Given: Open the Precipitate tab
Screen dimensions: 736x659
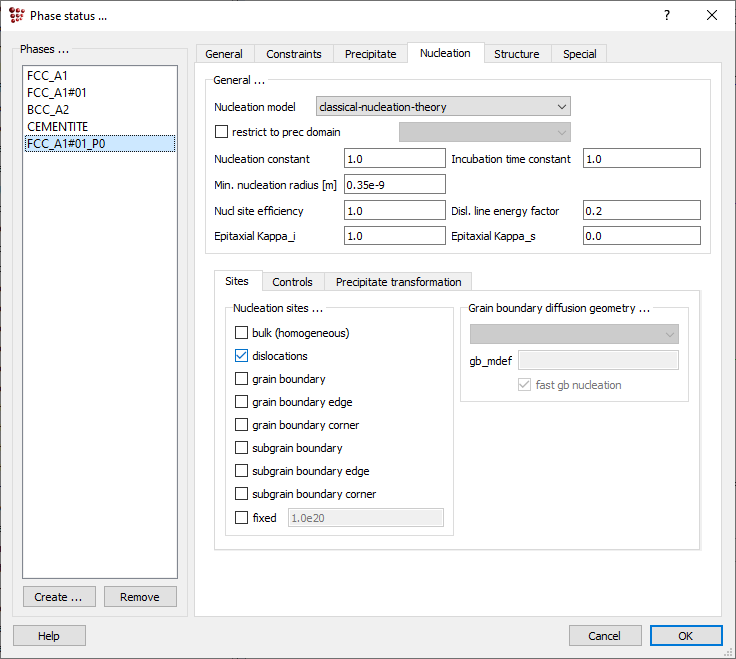Looking at the screenshot, I should pos(370,54).
